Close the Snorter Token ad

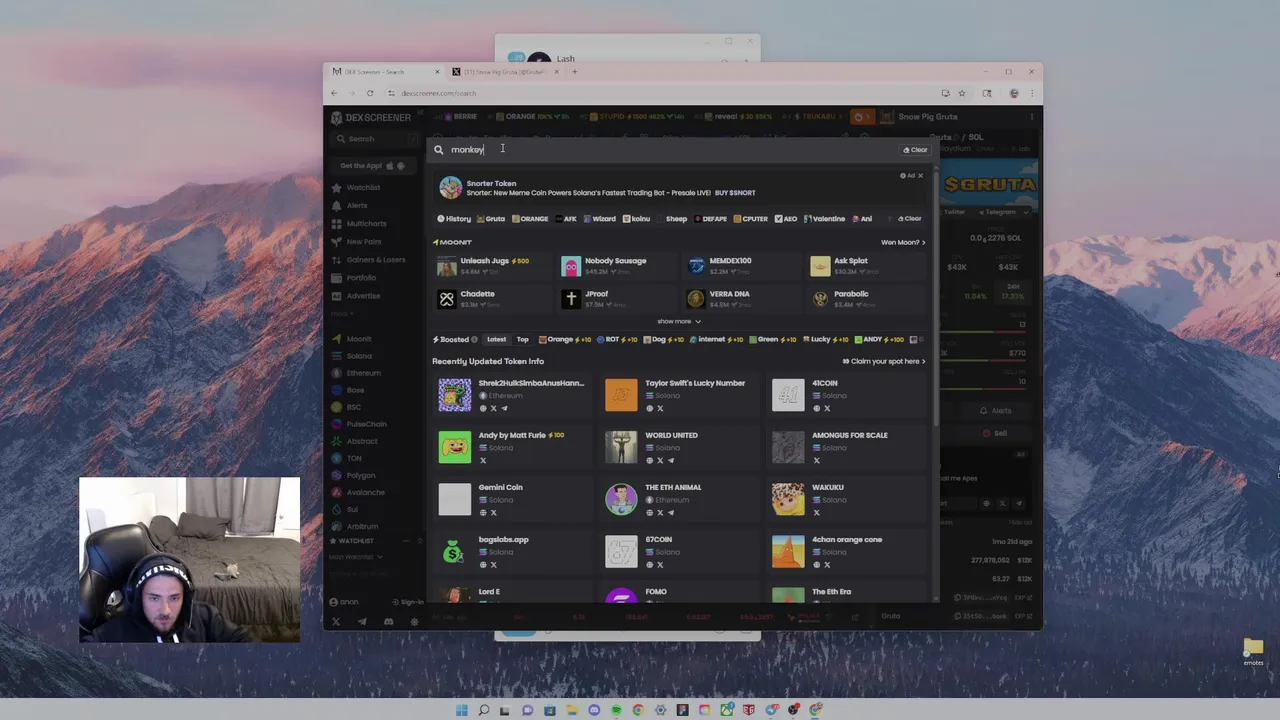tap(921, 176)
